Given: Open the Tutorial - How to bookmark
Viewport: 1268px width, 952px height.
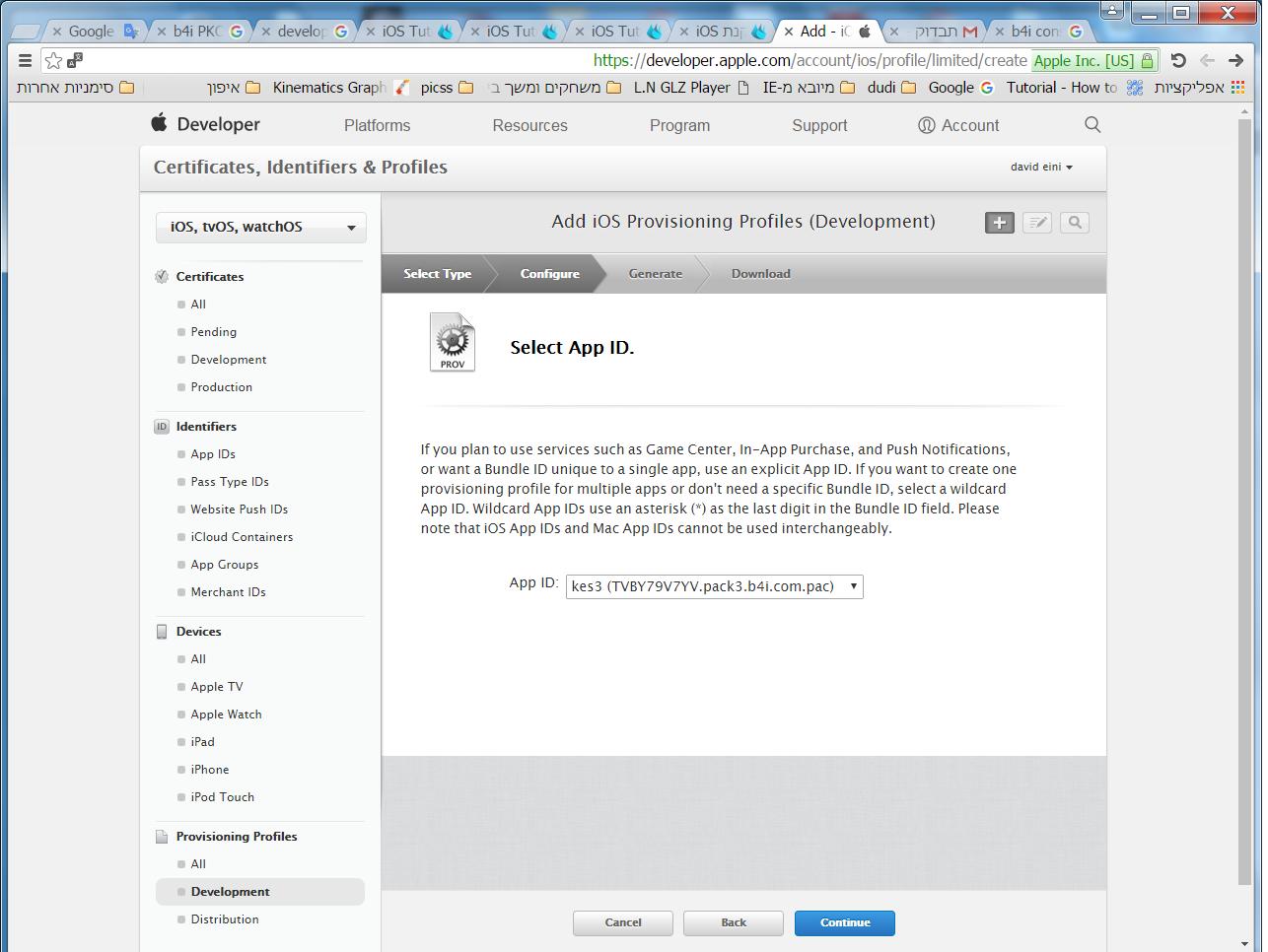Looking at the screenshot, I should 1074,88.
